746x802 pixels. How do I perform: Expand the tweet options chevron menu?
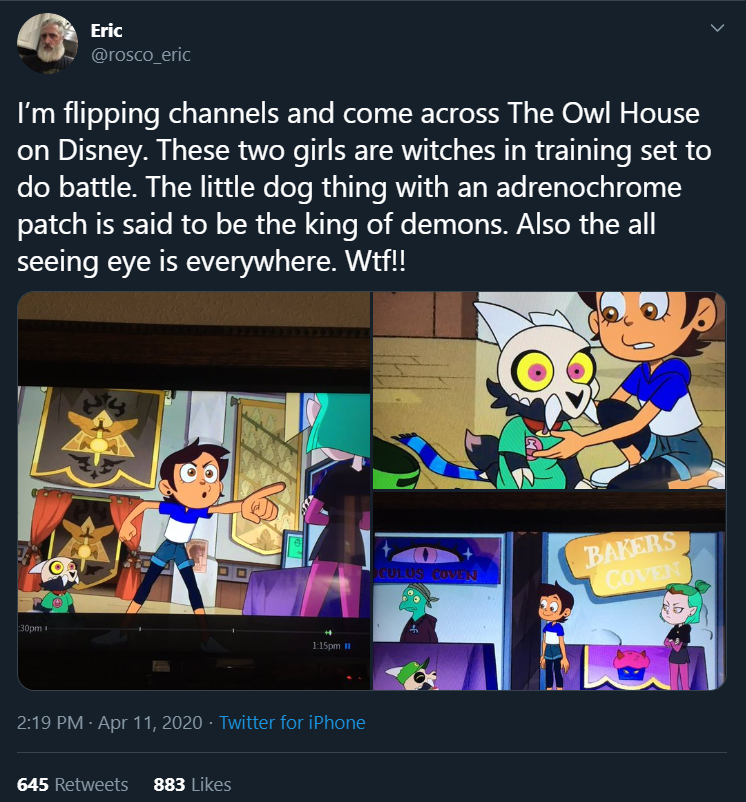pos(717,28)
